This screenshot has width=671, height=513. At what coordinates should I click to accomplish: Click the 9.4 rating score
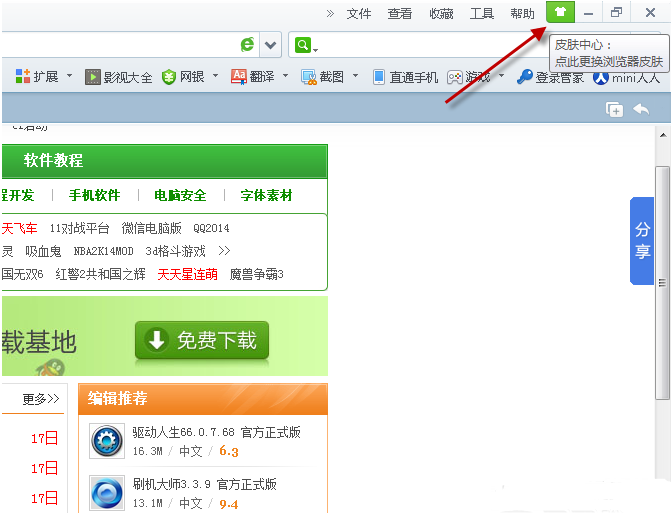pos(229,504)
